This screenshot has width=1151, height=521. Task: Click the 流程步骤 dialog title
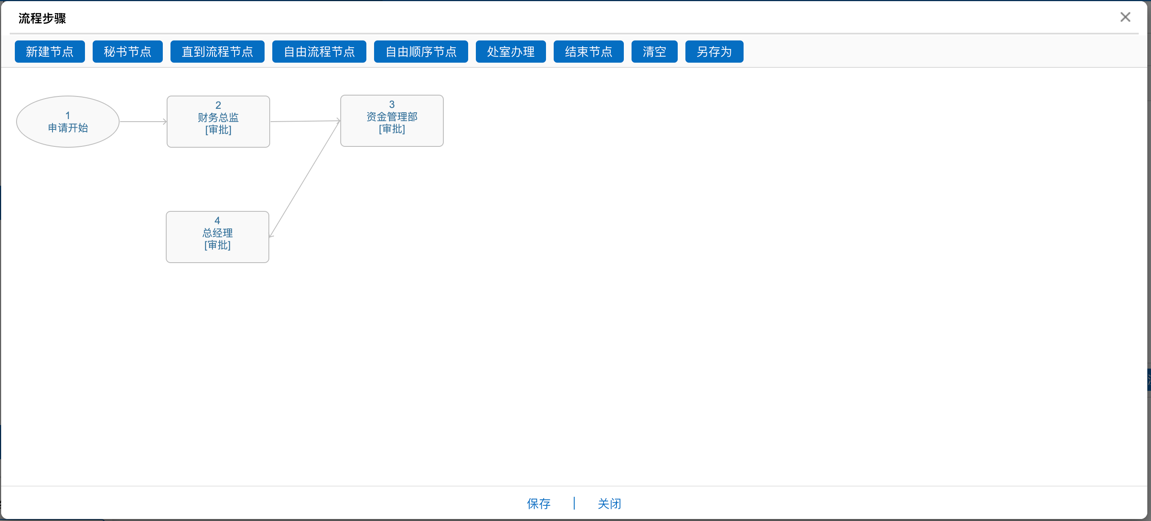click(42, 18)
